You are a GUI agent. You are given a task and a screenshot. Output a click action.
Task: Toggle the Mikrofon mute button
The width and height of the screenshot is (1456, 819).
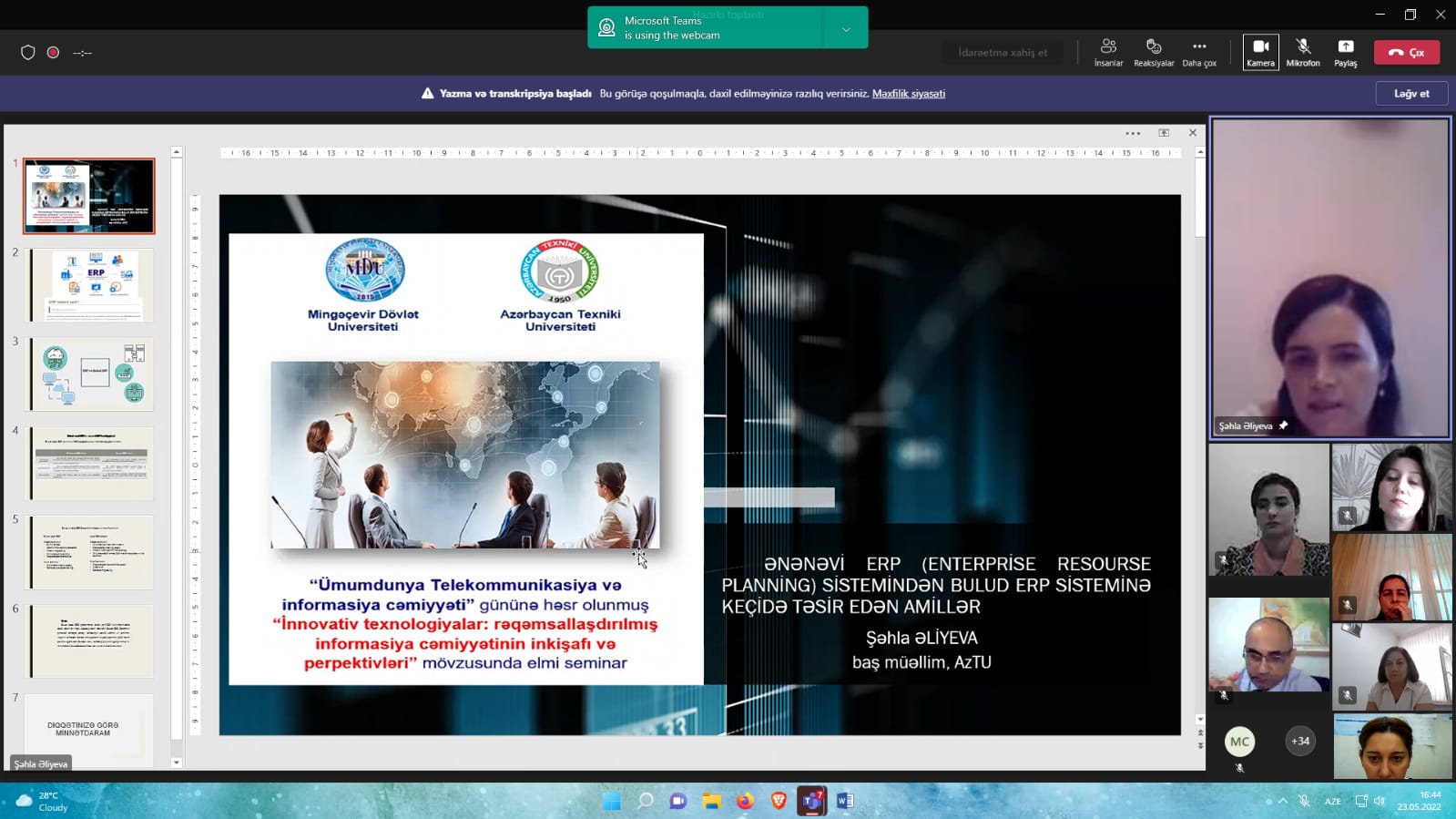(1303, 53)
